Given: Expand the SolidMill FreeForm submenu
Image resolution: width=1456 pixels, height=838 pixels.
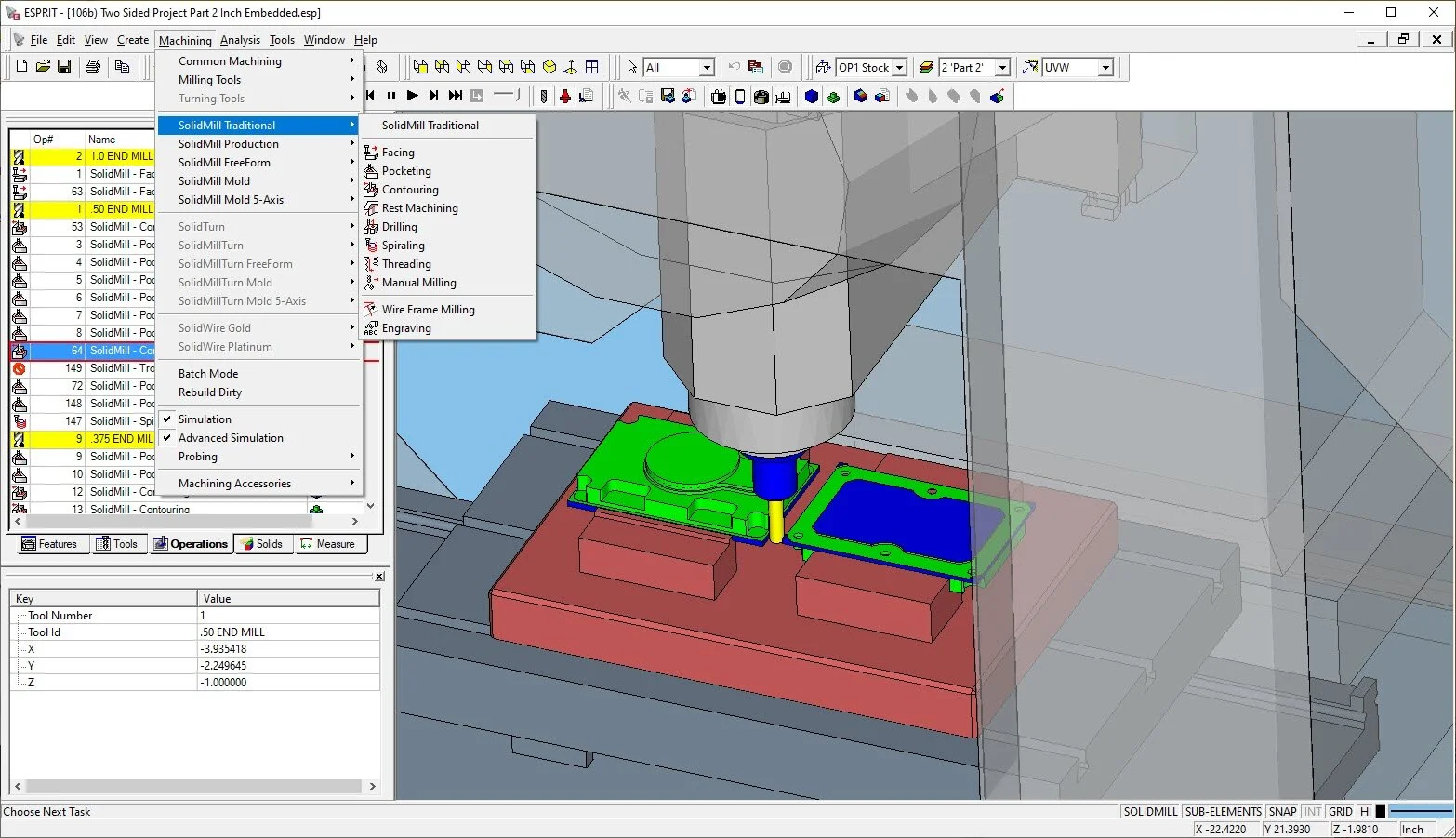Looking at the screenshot, I should (x=258, y=163).
